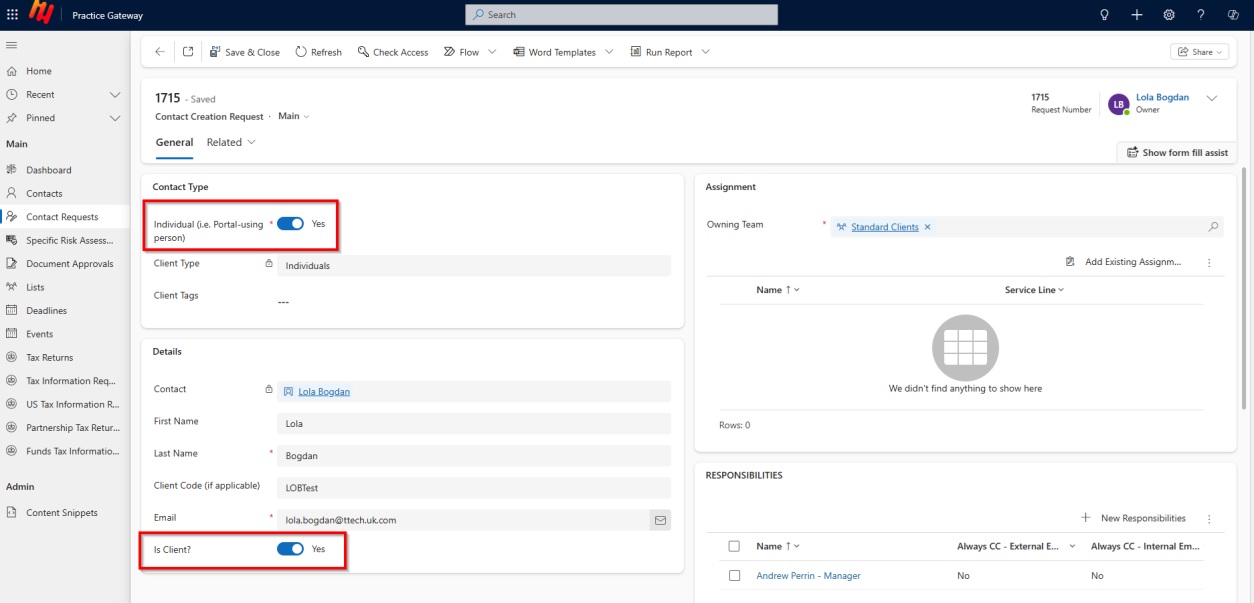The height and width of the screenshot is (603, 1254).
Task: Click Add Existing Assignment button
Action: (1124, 262)
